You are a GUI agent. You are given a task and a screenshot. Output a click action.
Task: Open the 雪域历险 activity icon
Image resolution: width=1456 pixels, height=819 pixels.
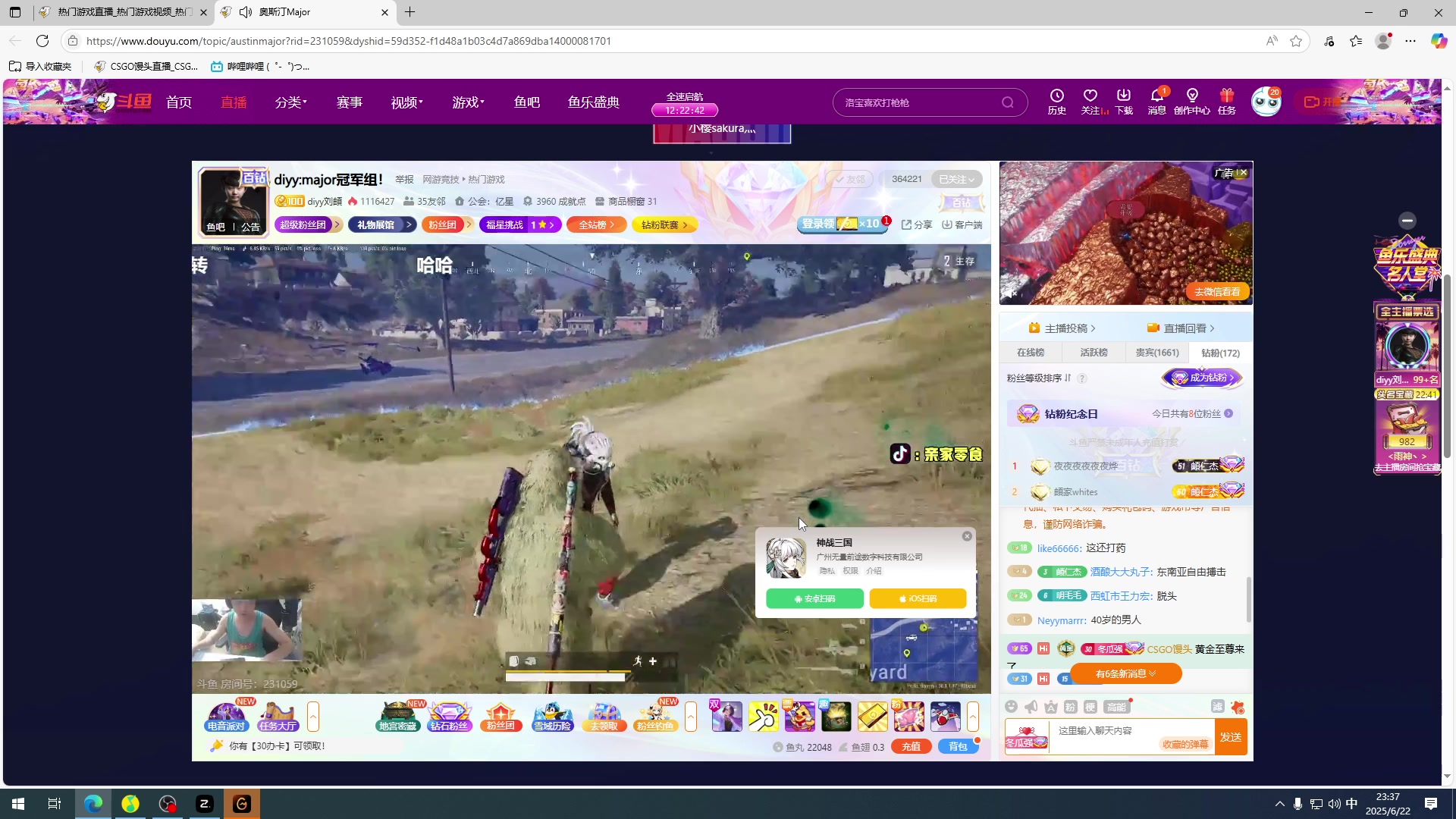coord(552,717)
